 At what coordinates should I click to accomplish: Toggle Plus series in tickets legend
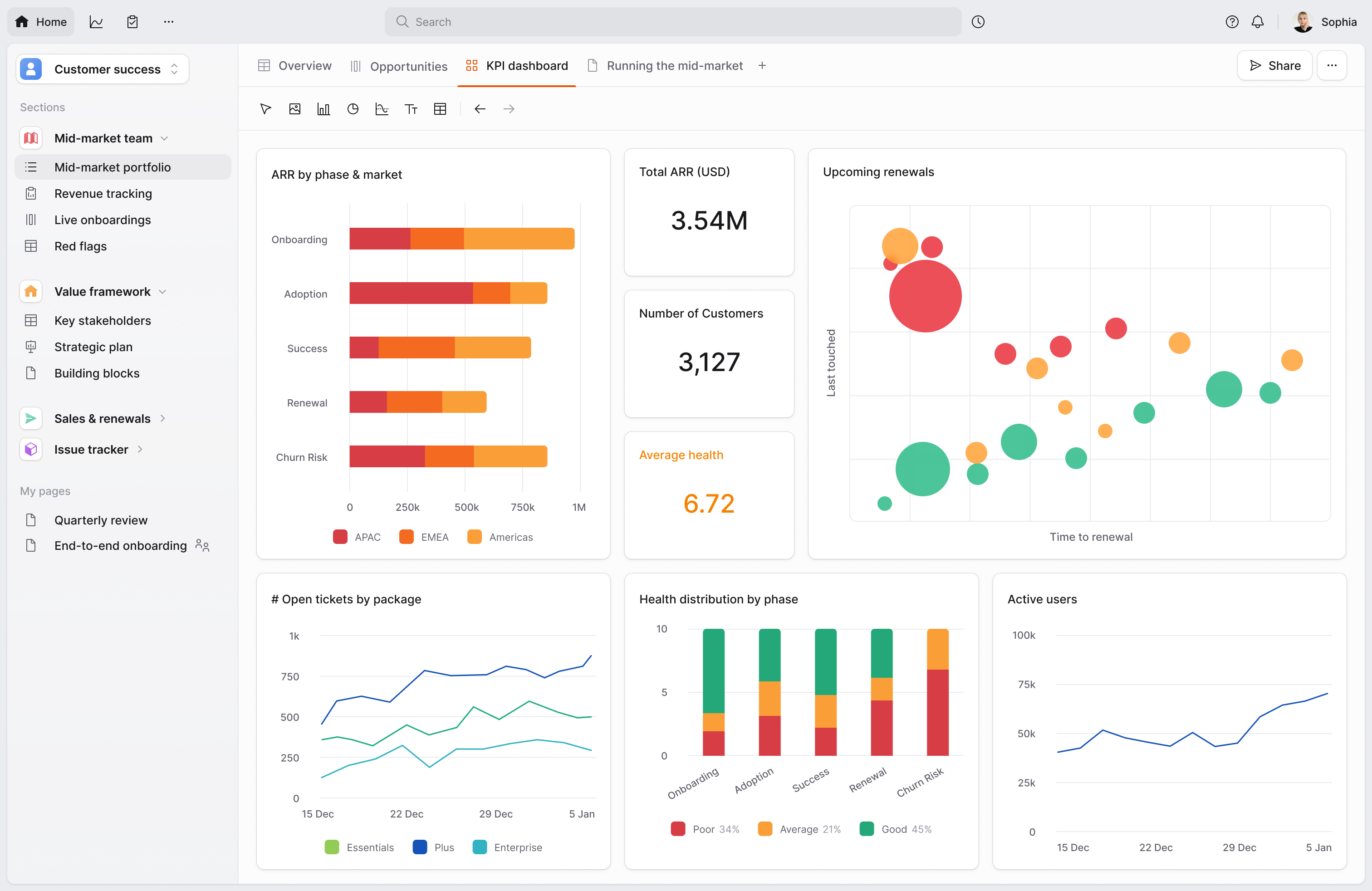tap(433, 847)
